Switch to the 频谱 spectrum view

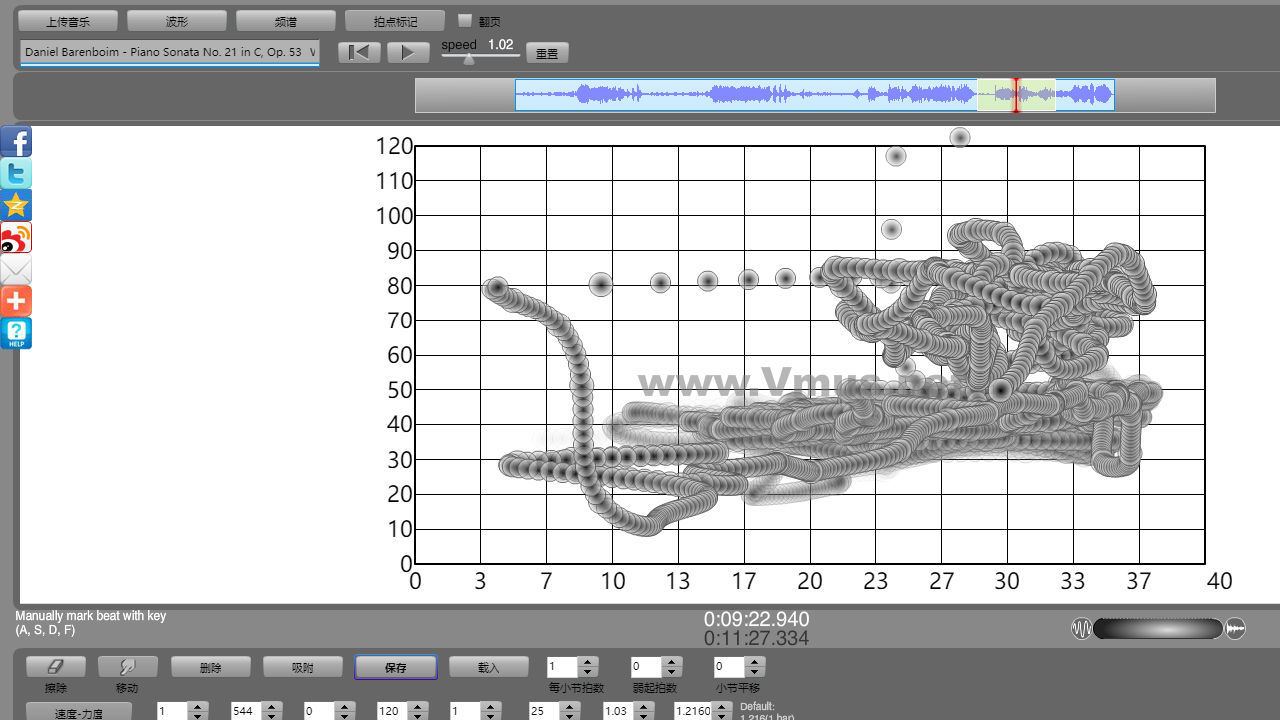coord(285,21)
